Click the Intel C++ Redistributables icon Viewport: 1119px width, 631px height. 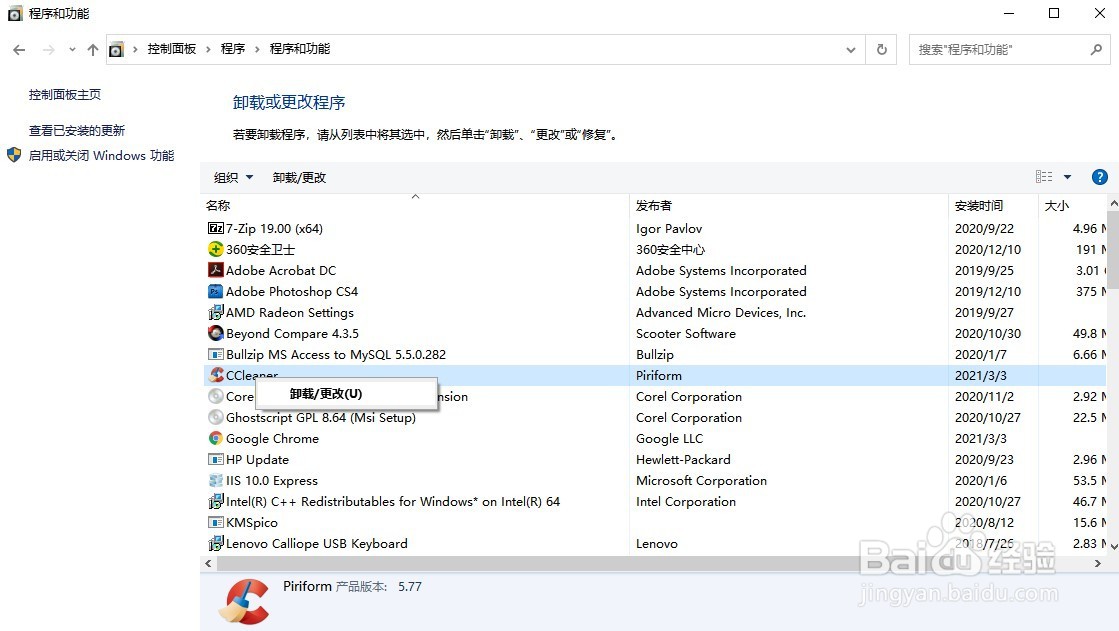[216, 501]
